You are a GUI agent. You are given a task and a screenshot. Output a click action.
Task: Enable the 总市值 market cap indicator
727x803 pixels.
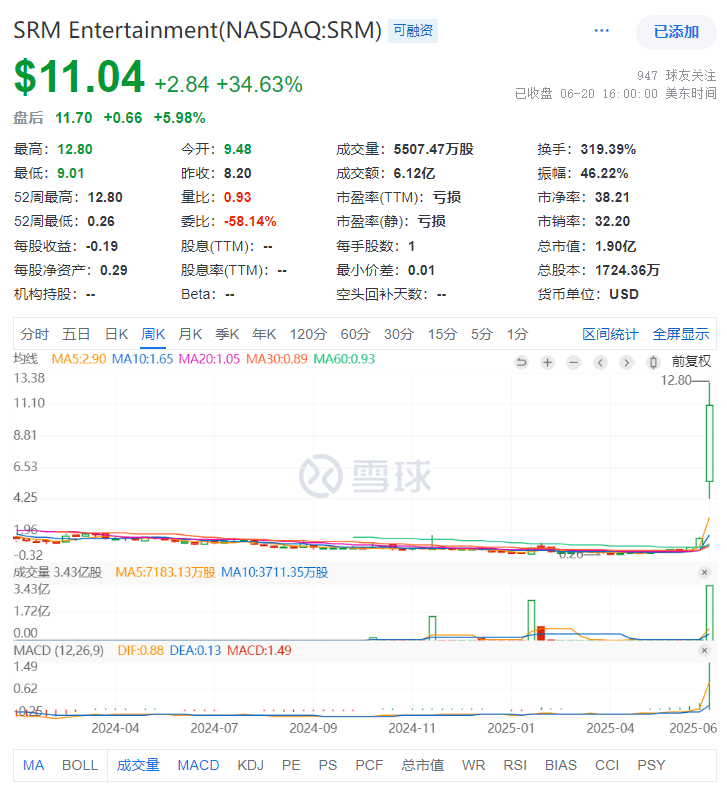coord(422,765)
